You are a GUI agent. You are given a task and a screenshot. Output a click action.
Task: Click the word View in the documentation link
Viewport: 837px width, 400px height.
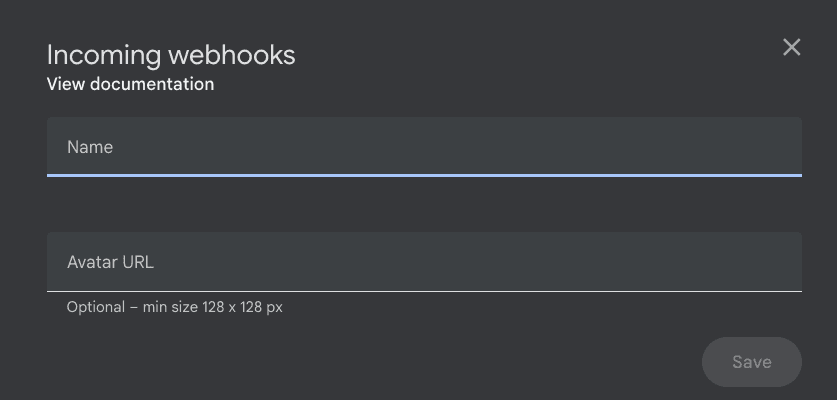pyautogui.click(x=66, y=84)
